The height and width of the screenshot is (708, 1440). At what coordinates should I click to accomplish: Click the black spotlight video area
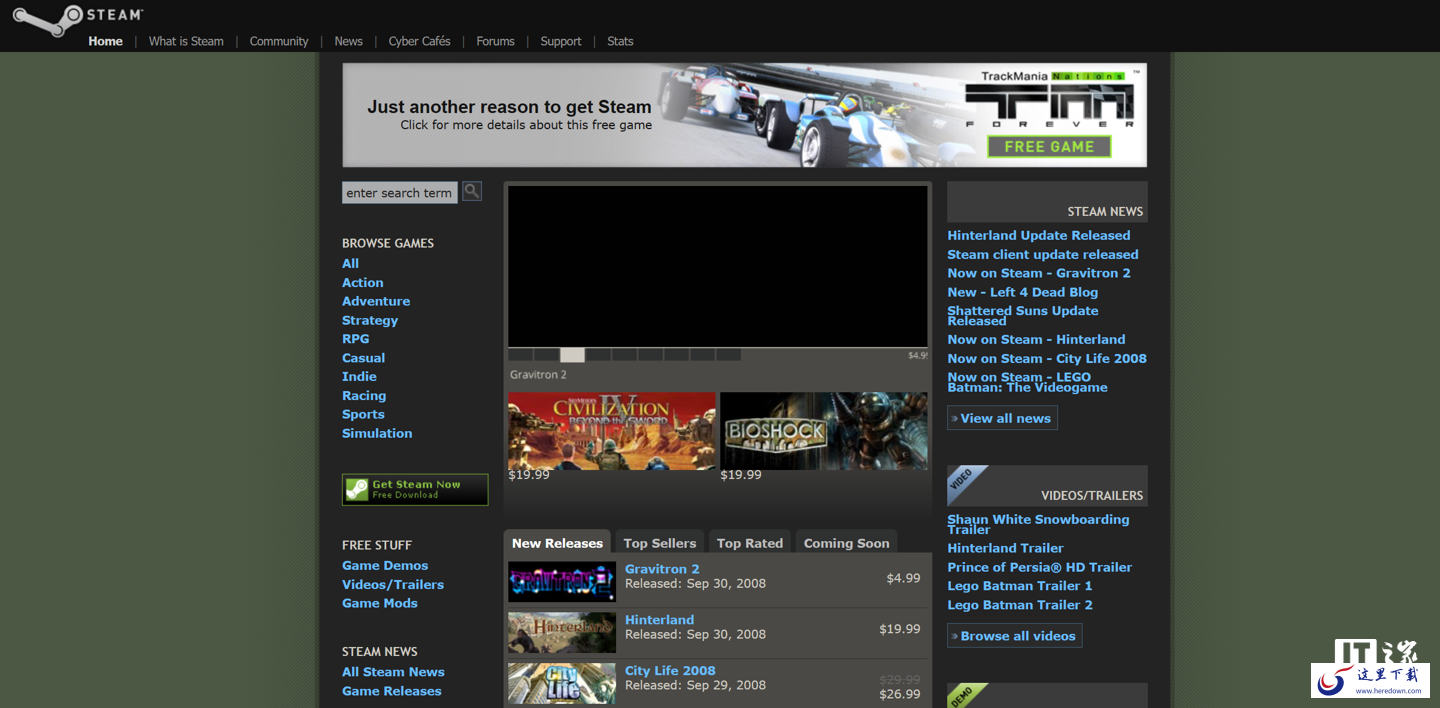[x=717, y=266]
